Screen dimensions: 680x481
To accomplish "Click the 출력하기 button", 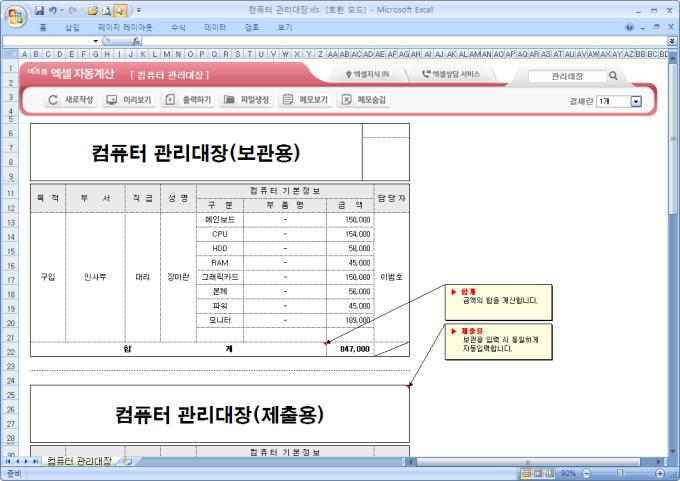I will [x=188, y=100].
